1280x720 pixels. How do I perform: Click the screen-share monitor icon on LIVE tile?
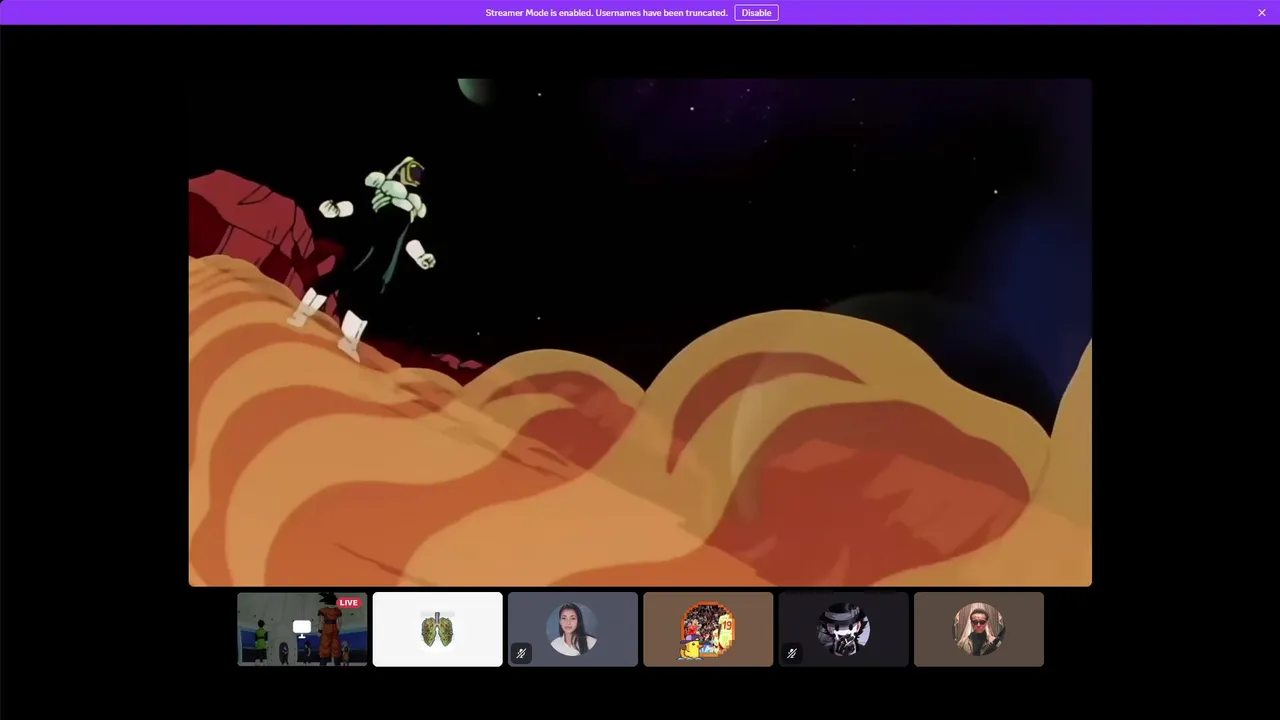(302, 629)
